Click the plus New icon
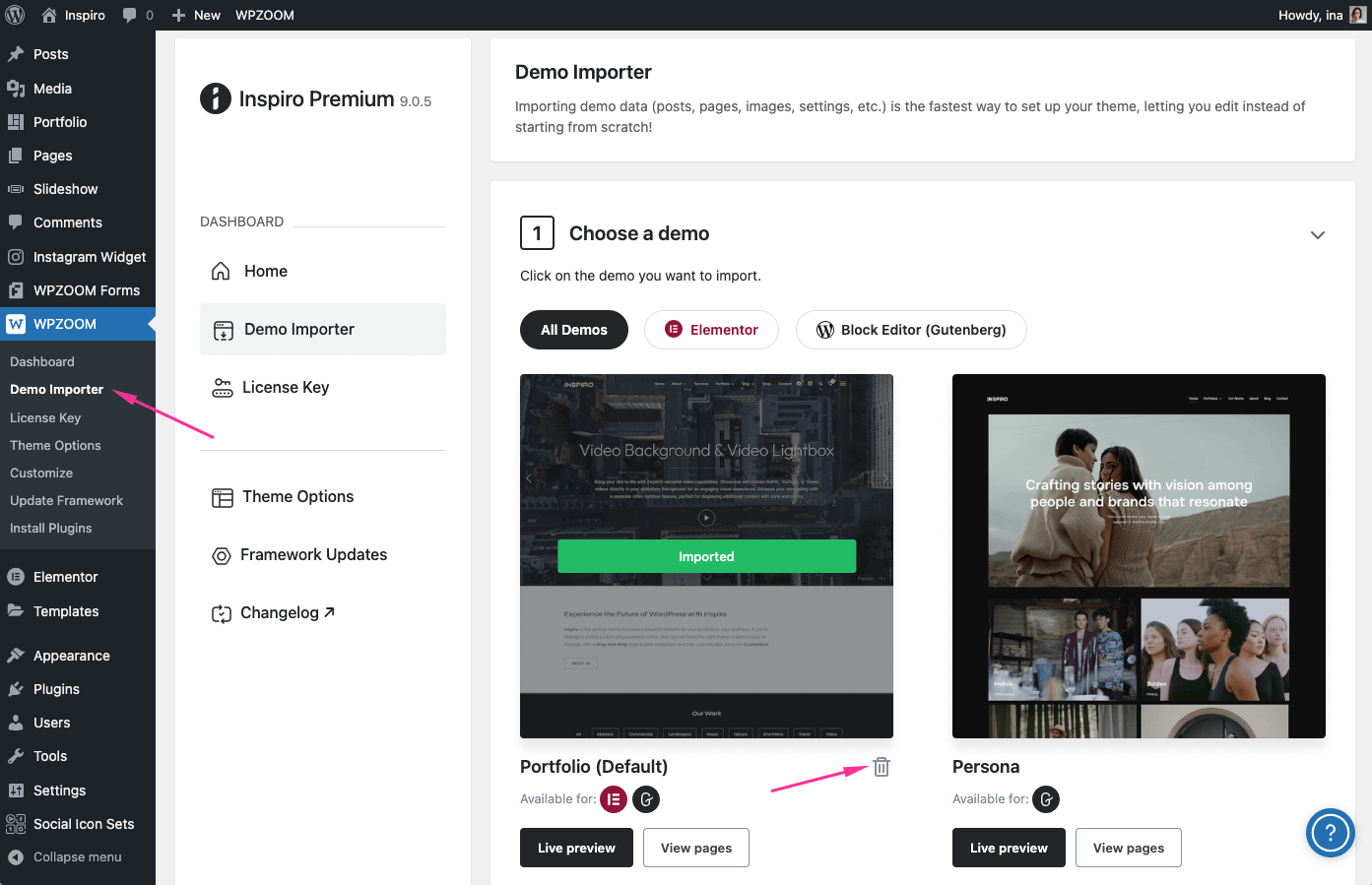This screenshot has height=885, width=1372. tap(178, 15)
